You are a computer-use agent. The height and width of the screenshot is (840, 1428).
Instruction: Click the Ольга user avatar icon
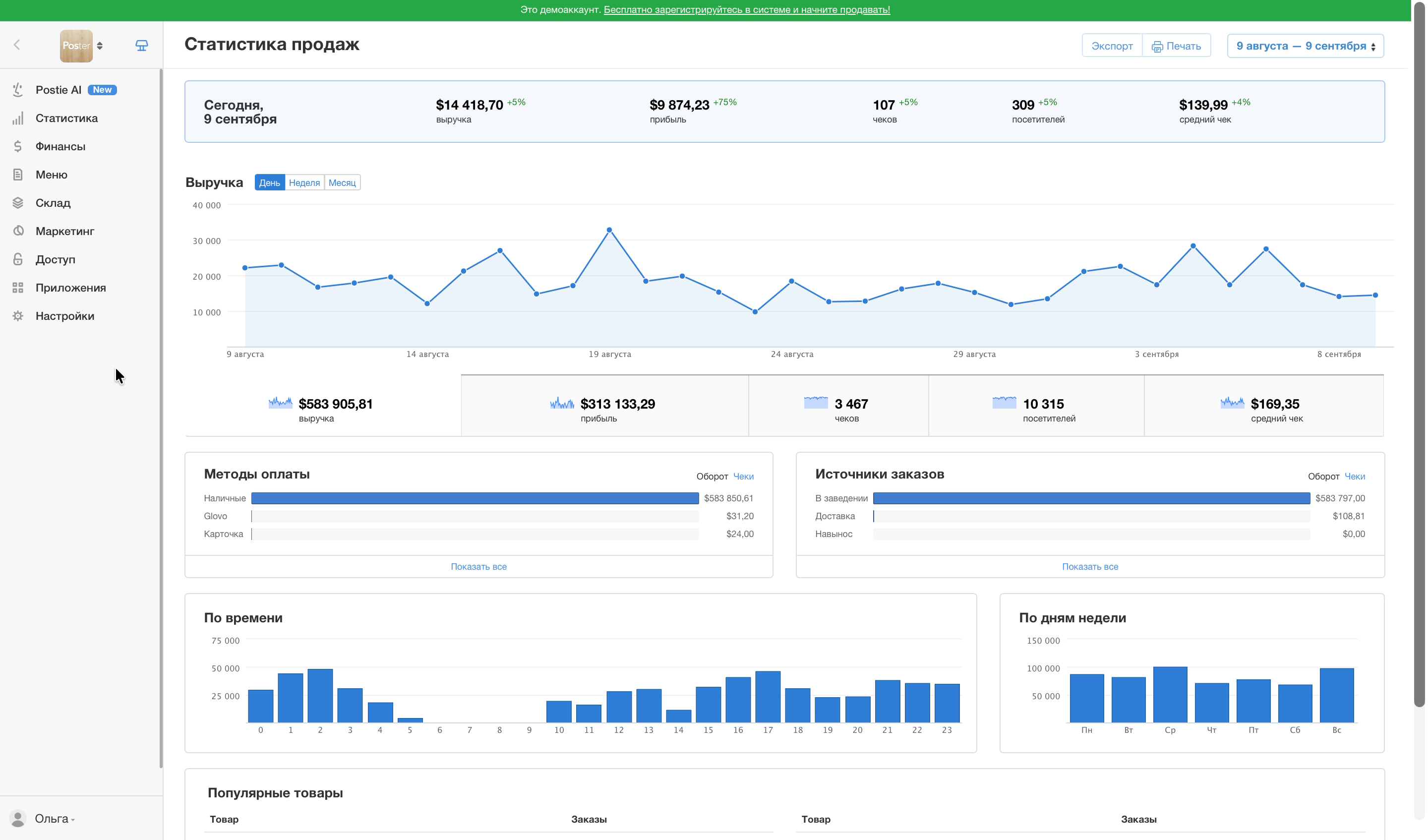coord(18,818)
